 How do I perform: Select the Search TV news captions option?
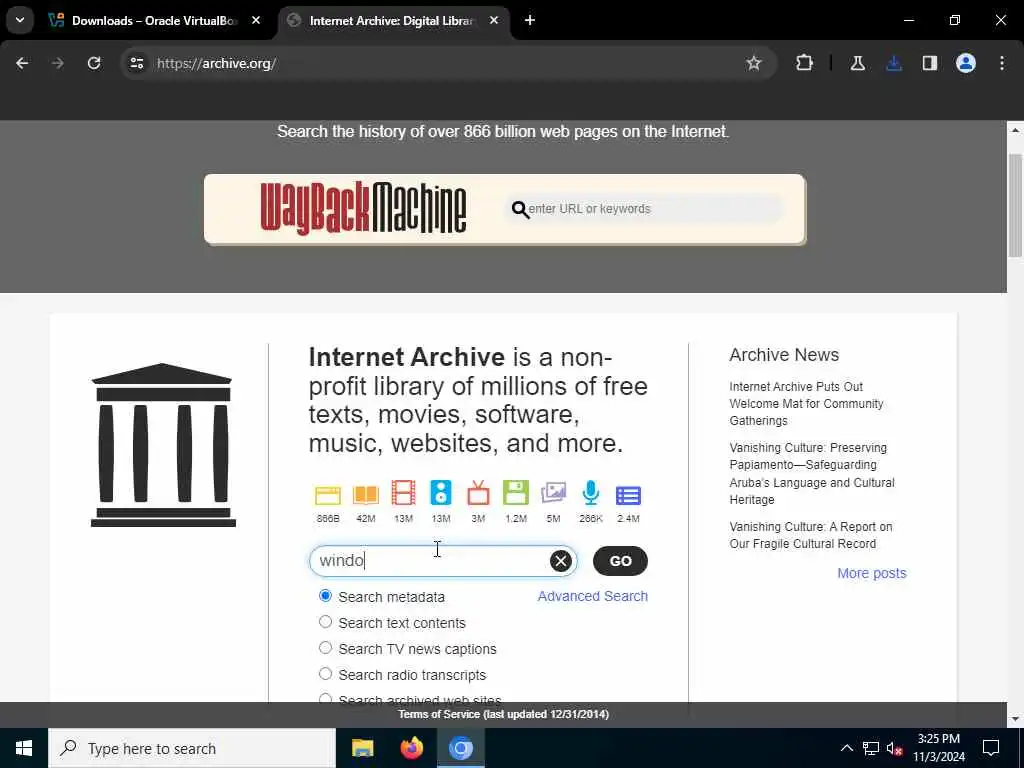pyautogui.click(x=325, y=648)
